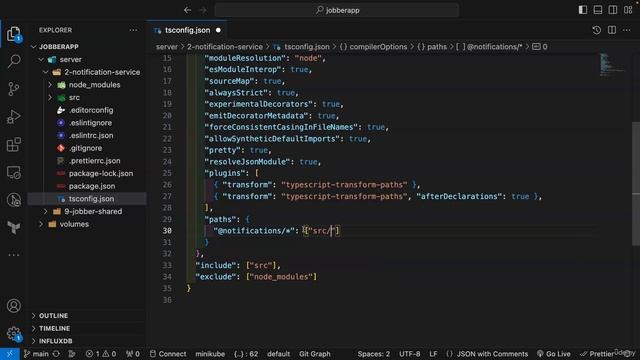
Task: Click the @notifications/* breadcrumb
Action: 489,47
